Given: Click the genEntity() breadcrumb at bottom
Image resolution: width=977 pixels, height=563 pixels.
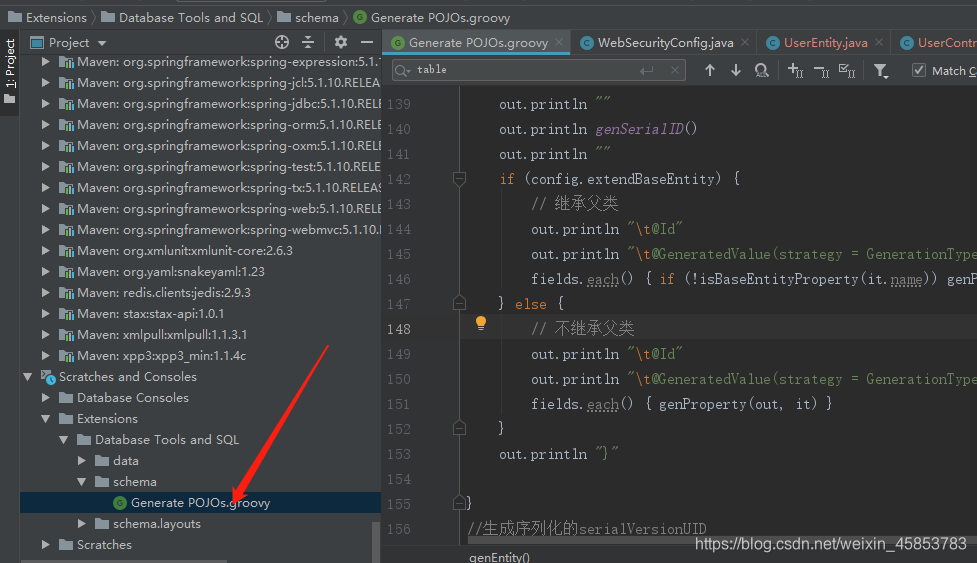Looking at the screenshot, I should (499, 557).
